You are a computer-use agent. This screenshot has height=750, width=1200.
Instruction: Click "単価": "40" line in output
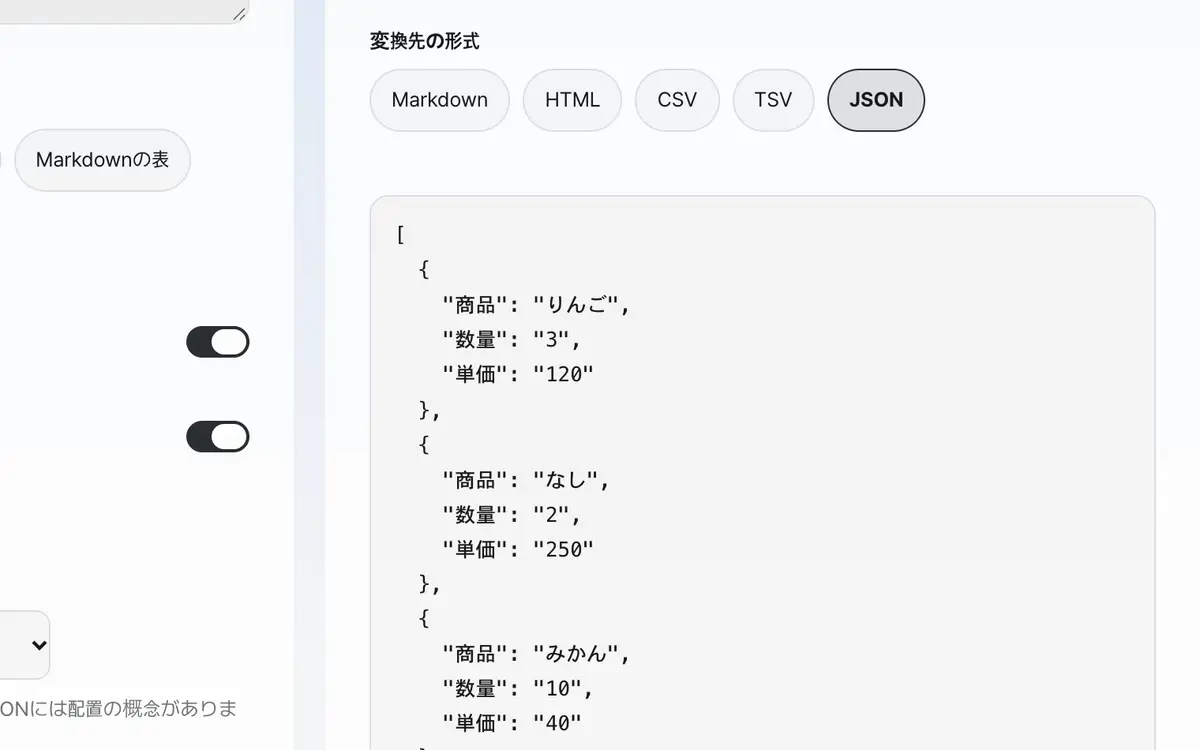[512, 724]
